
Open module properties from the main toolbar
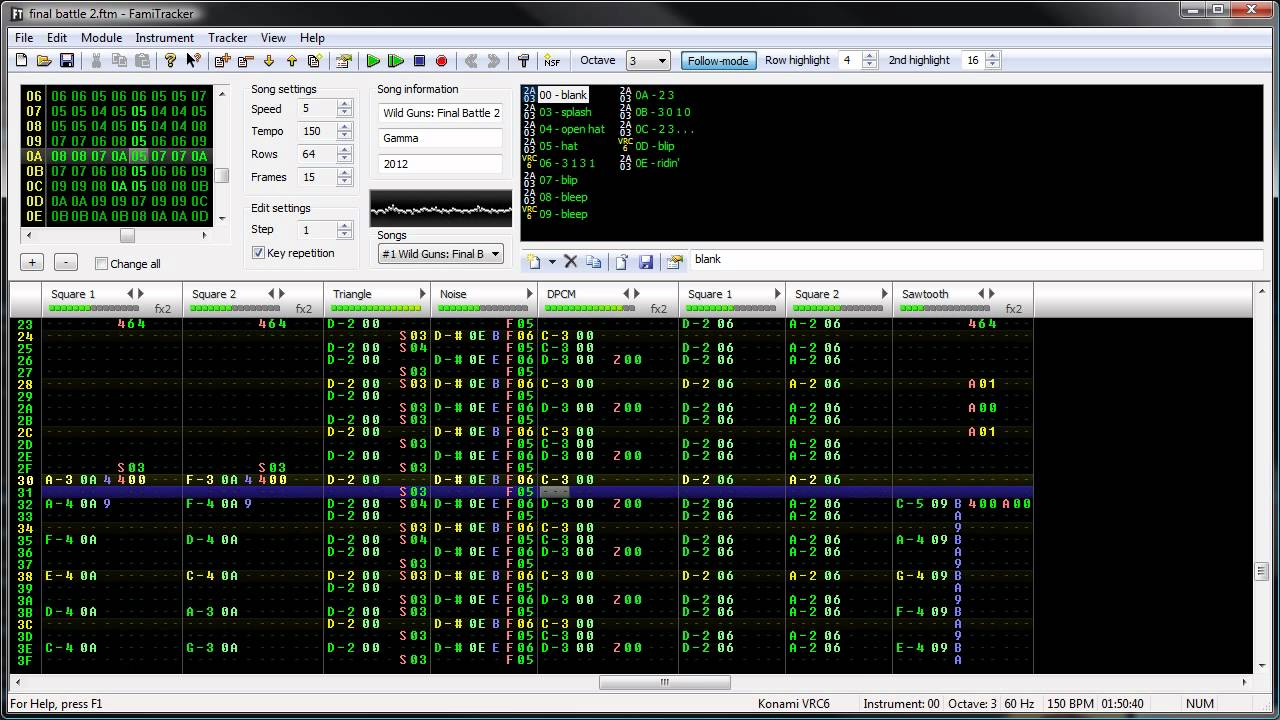(344, 61)
